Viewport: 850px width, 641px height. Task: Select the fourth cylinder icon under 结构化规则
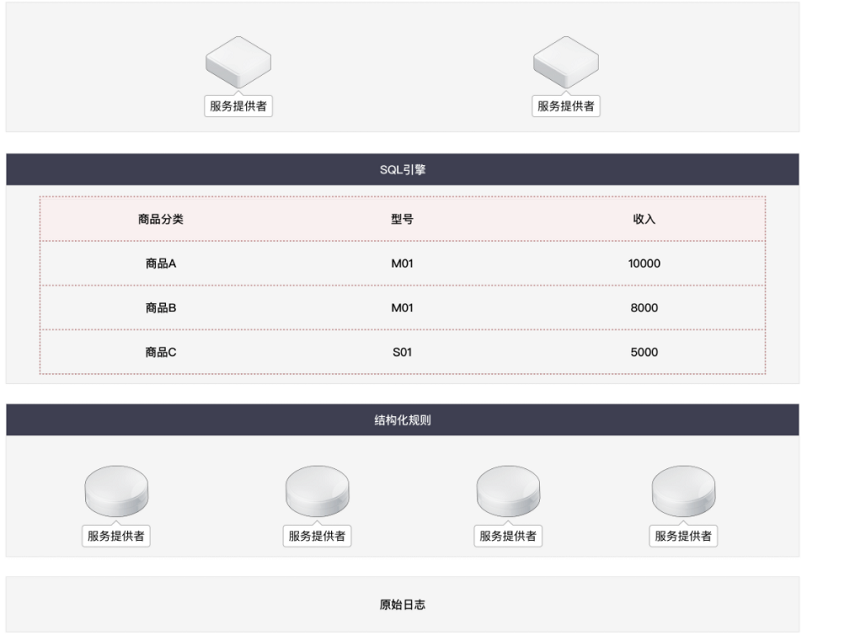683,491
